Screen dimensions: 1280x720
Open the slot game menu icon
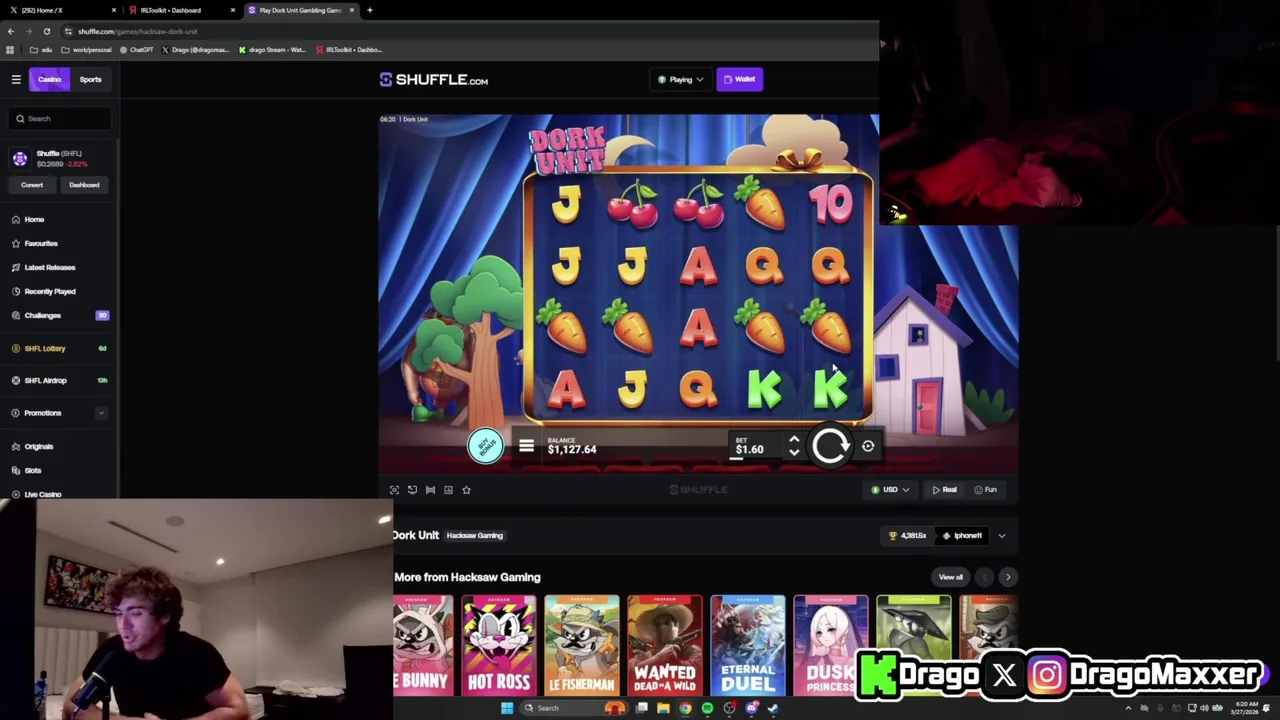pyautogui.click(x=526, y=446)
